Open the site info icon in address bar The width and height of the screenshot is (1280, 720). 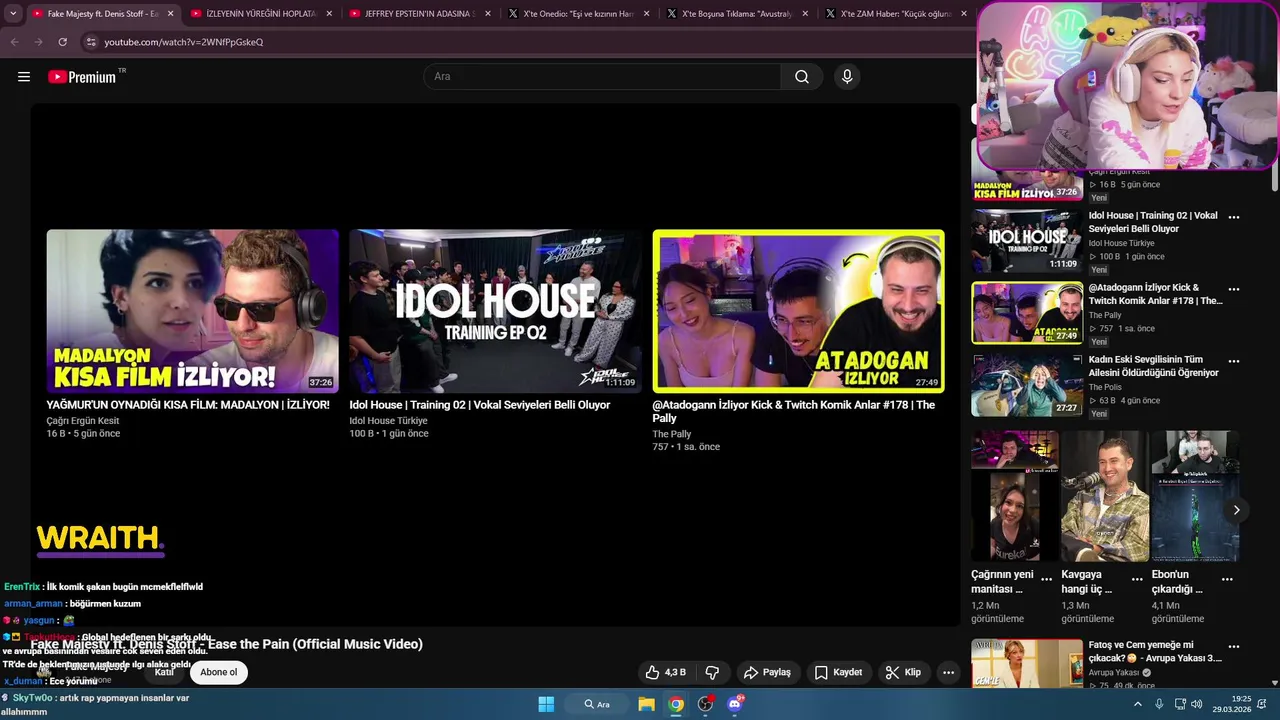pos(91,42)
